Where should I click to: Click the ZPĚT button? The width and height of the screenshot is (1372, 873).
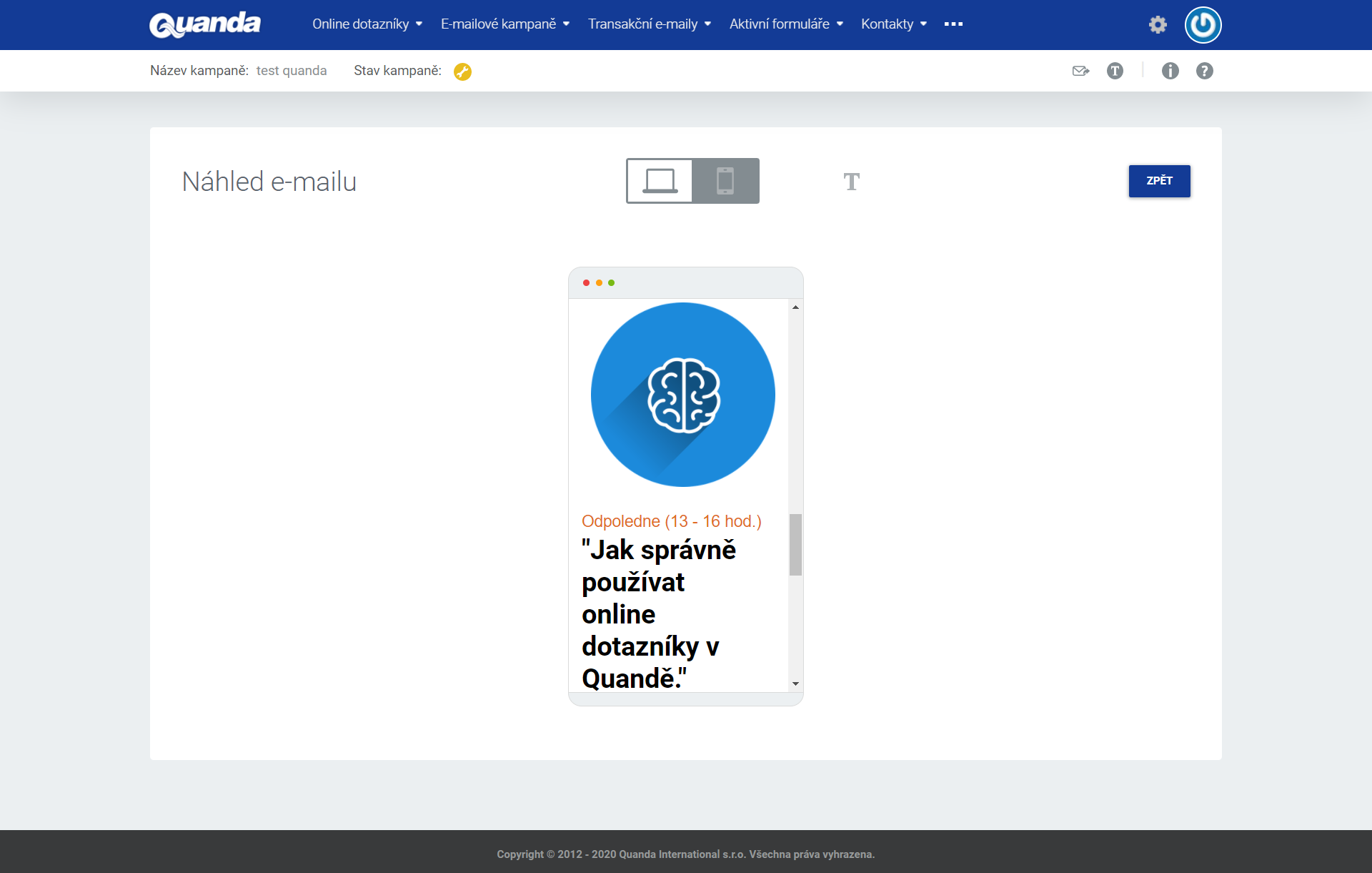(1159, 181)
